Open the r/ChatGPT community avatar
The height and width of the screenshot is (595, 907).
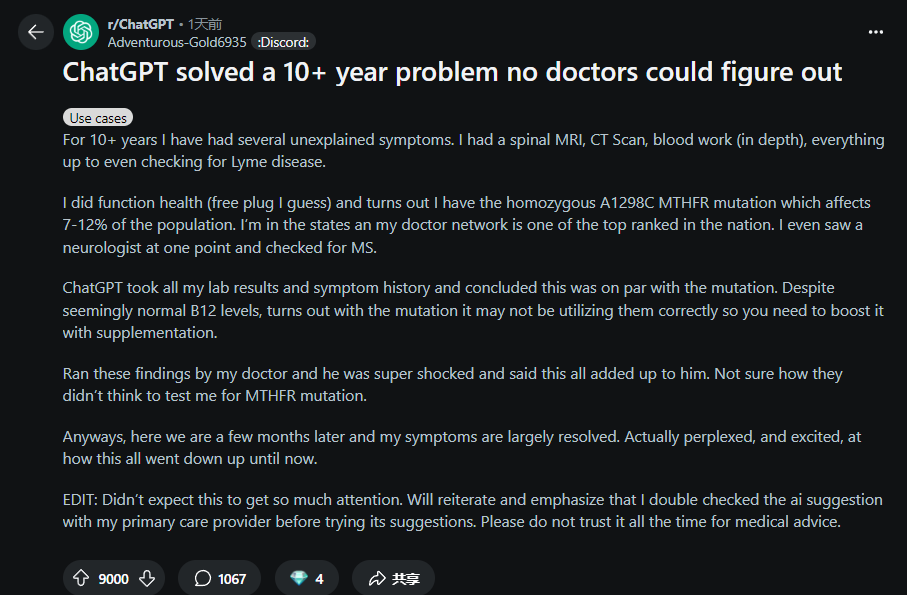(81, 32)
